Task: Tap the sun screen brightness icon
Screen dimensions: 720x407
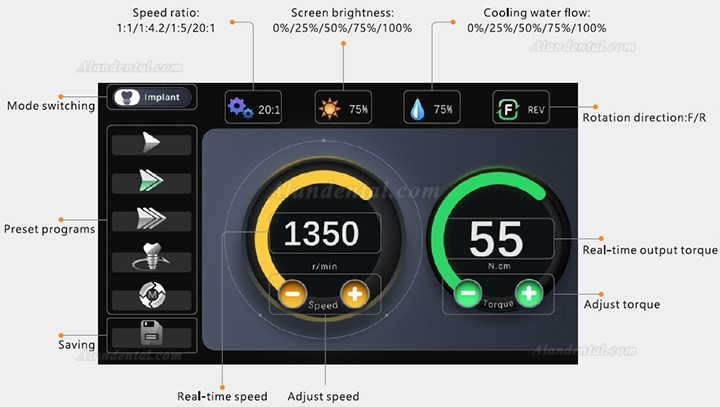Action: pos(330,108)
